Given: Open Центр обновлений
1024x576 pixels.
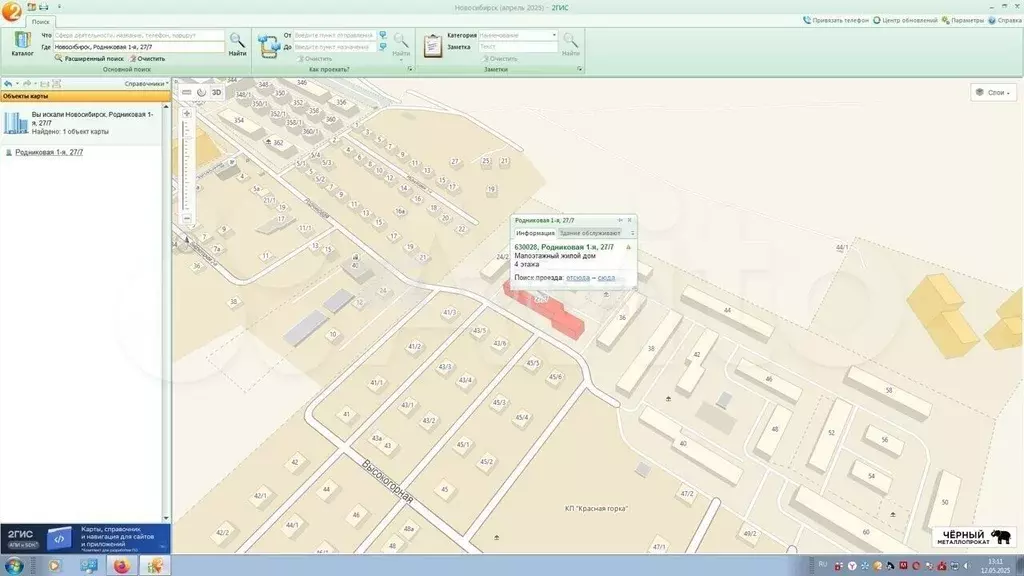Looking at the screenshot, I should point(905,20).
